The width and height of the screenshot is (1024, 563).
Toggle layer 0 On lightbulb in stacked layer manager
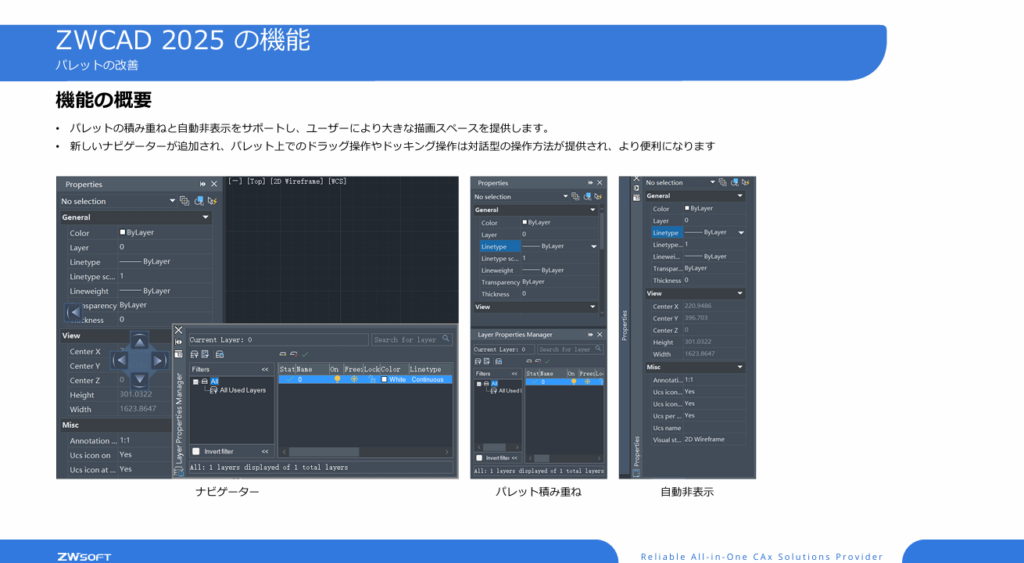tap(573, 382)
